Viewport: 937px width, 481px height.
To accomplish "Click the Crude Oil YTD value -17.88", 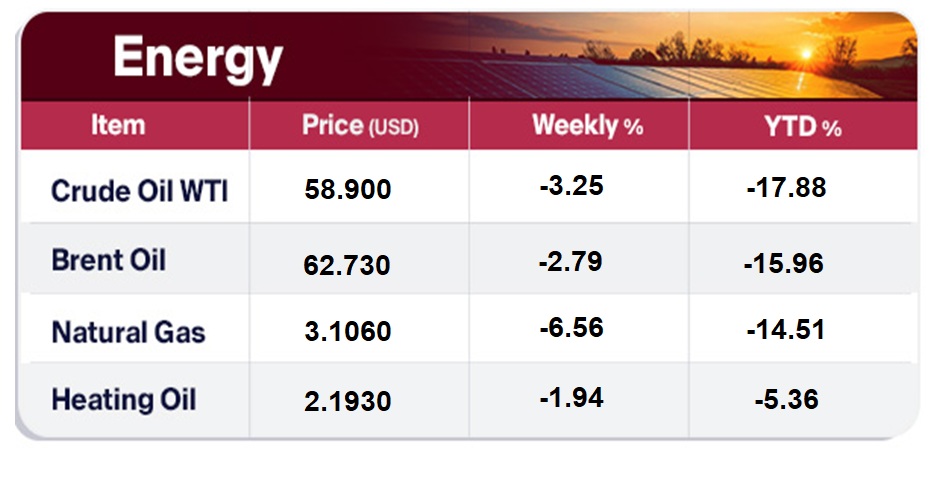I will click(x=786, y=187).
